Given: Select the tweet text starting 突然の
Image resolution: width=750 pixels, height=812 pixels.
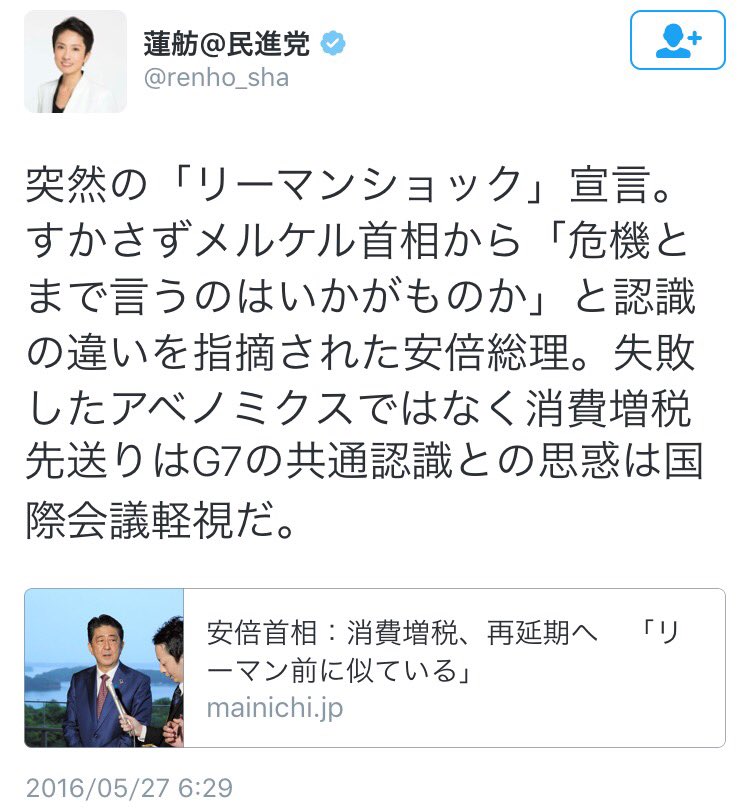Looking at the screenshot, I should [364, 353].
